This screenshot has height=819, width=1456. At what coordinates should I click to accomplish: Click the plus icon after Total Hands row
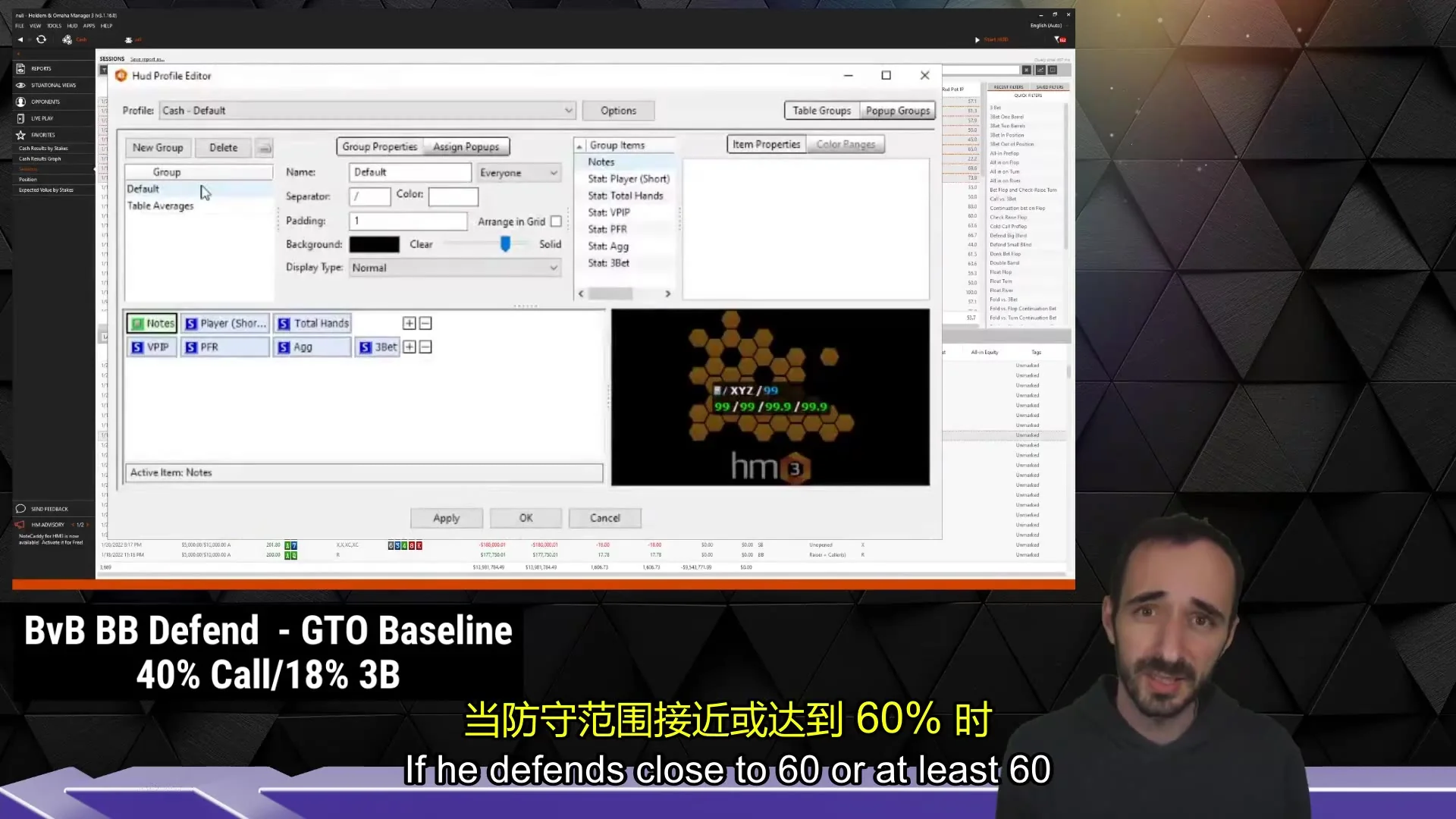(x=409, y=324)
